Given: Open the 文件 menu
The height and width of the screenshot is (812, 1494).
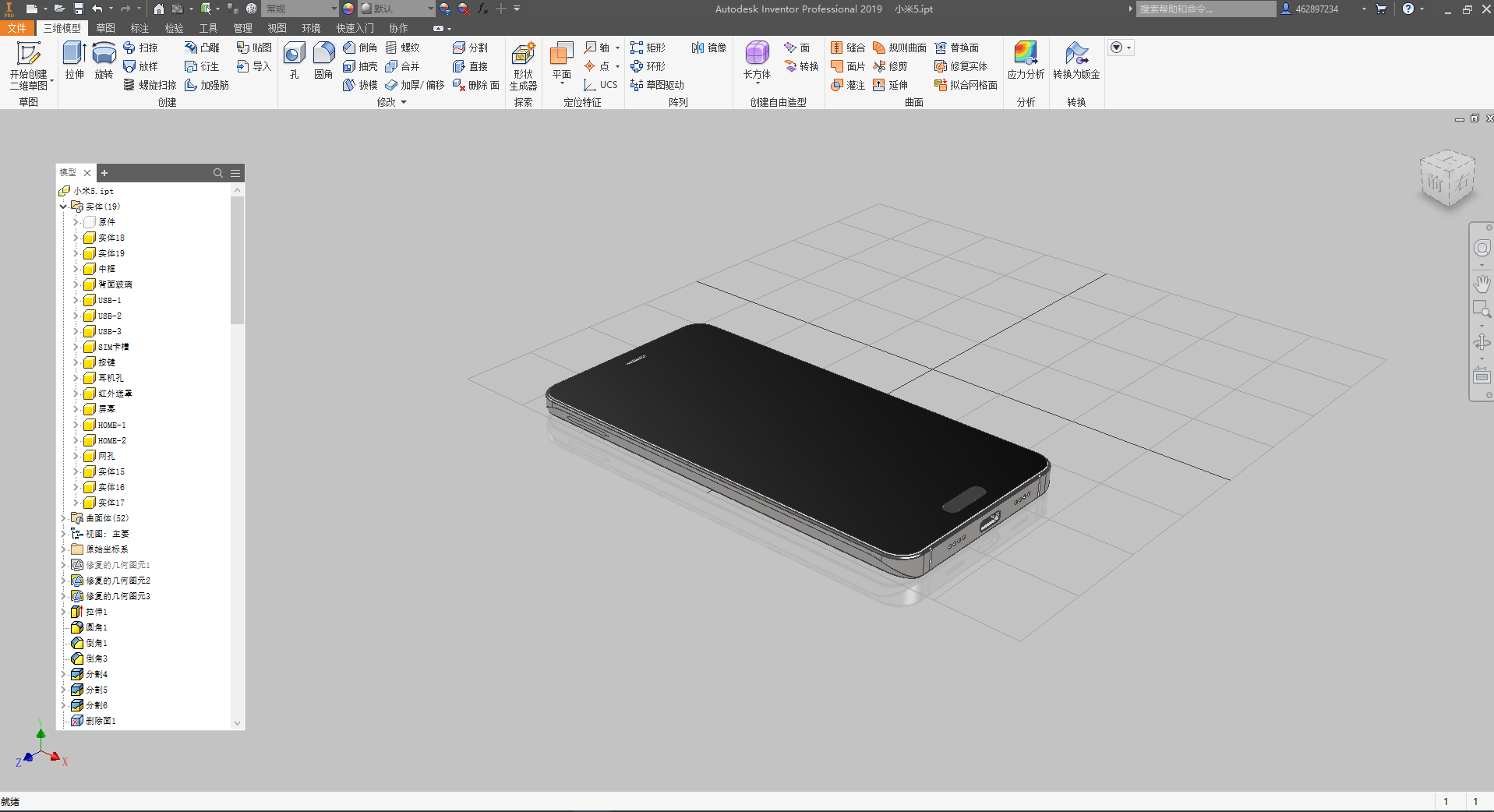Looking at the screenshot, I should point(17,27).
